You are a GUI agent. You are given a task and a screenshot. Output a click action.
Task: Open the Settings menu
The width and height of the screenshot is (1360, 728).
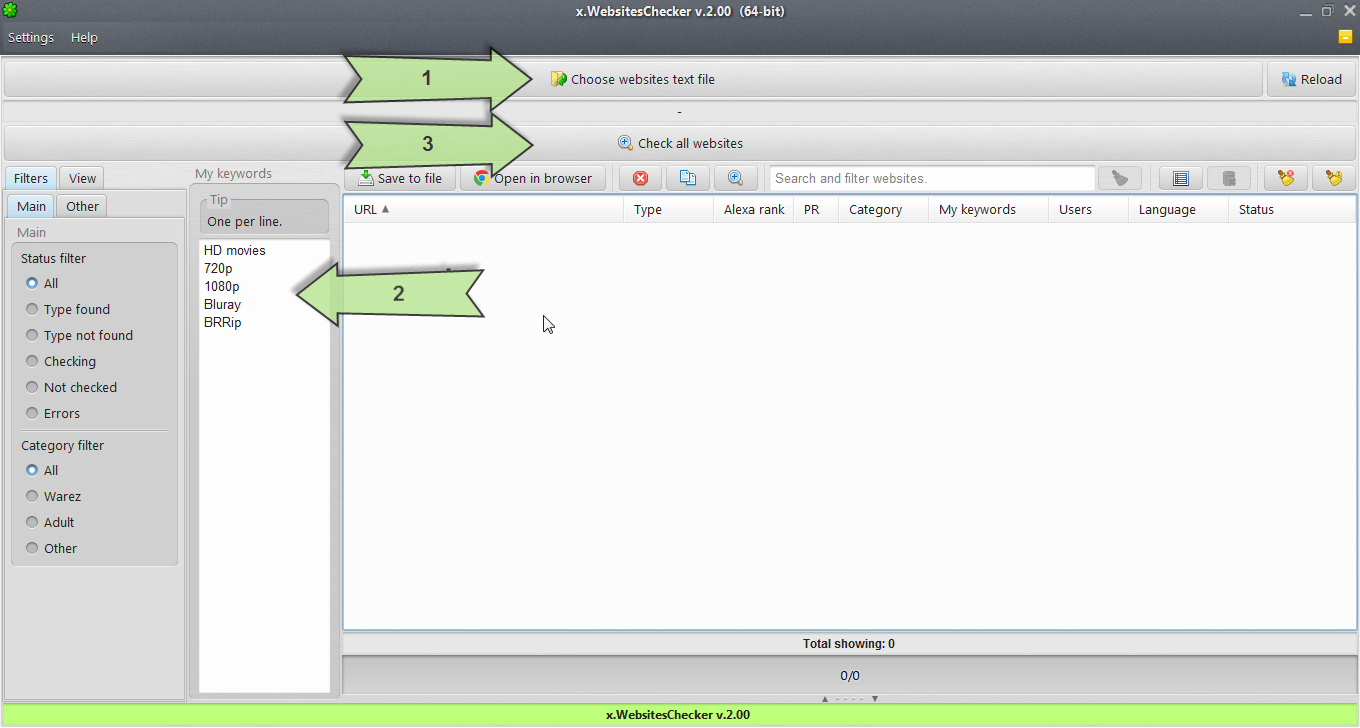tap(31, 37)
